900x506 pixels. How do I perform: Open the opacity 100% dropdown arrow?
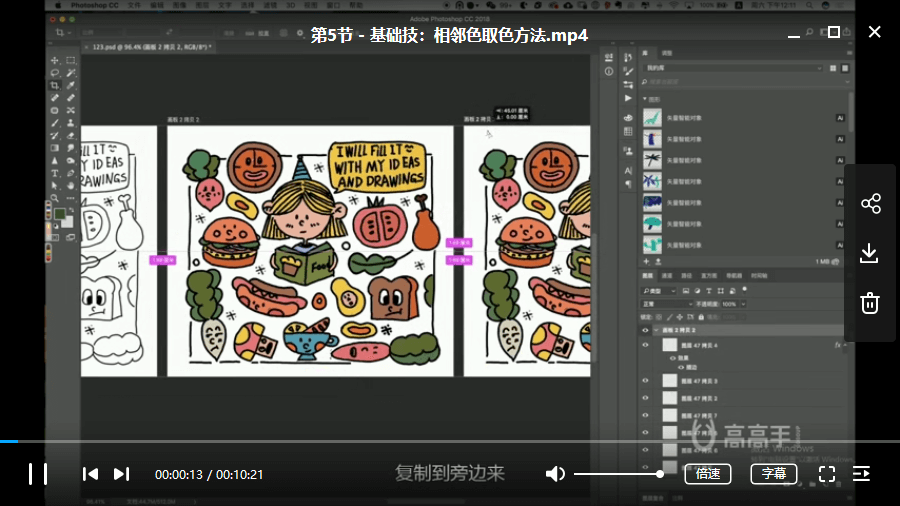coord(743,304)
